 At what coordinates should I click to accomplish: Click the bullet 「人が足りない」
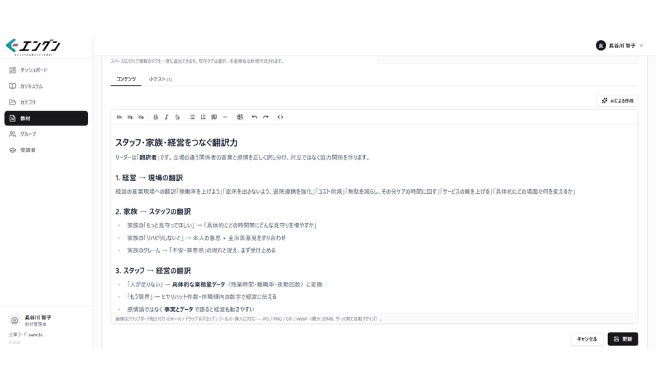tap(225, 285)
